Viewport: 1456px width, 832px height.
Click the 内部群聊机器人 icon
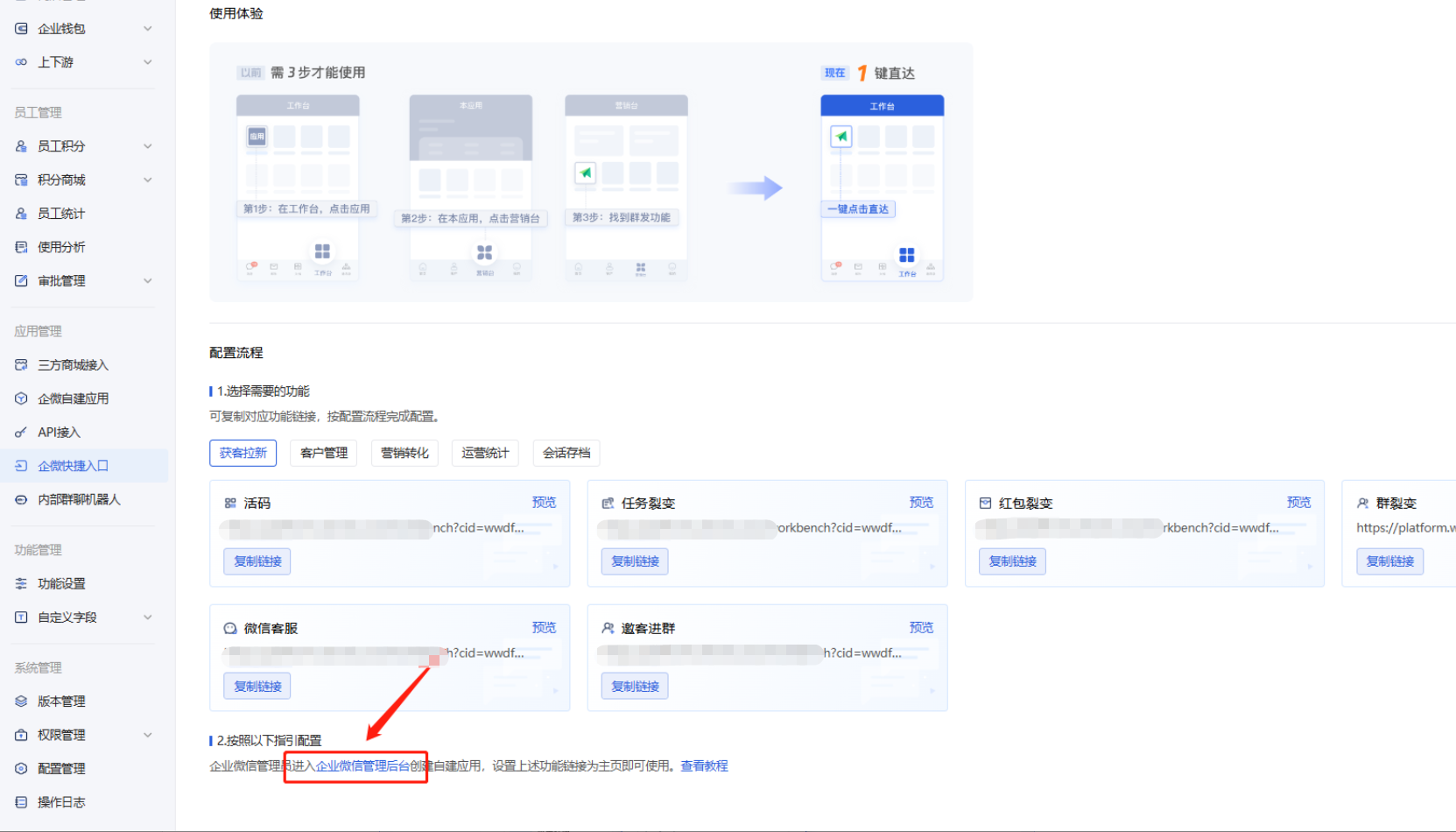coord(21,499)
